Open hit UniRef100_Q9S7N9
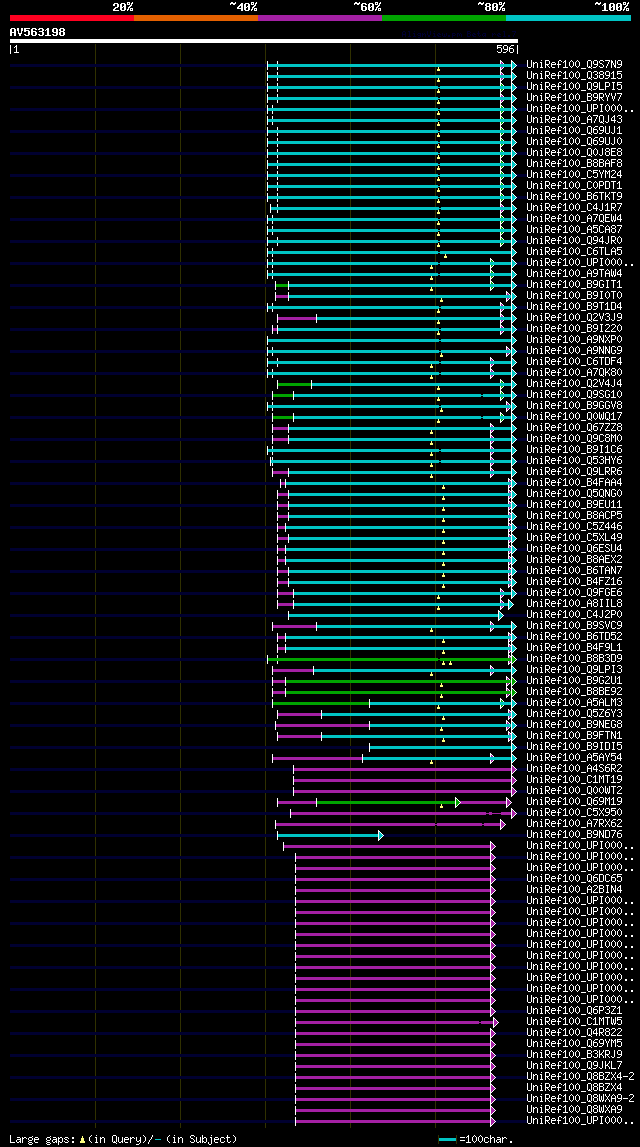 click(x=574, y=64)
